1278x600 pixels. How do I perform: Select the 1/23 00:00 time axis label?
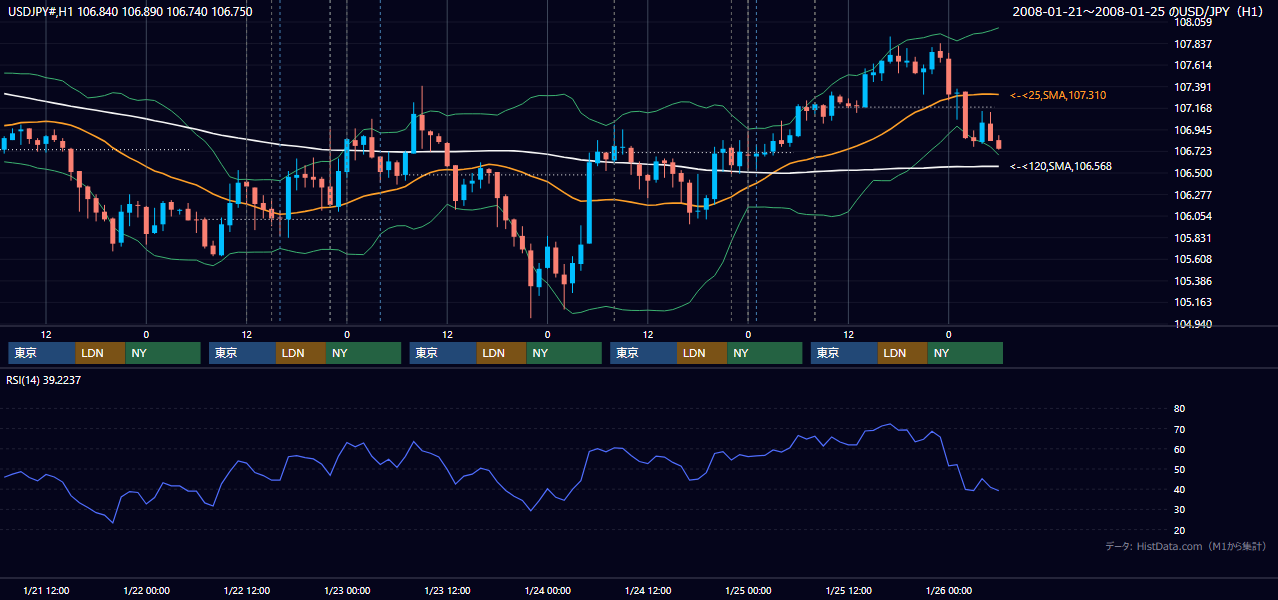click(x=347, y=590)
